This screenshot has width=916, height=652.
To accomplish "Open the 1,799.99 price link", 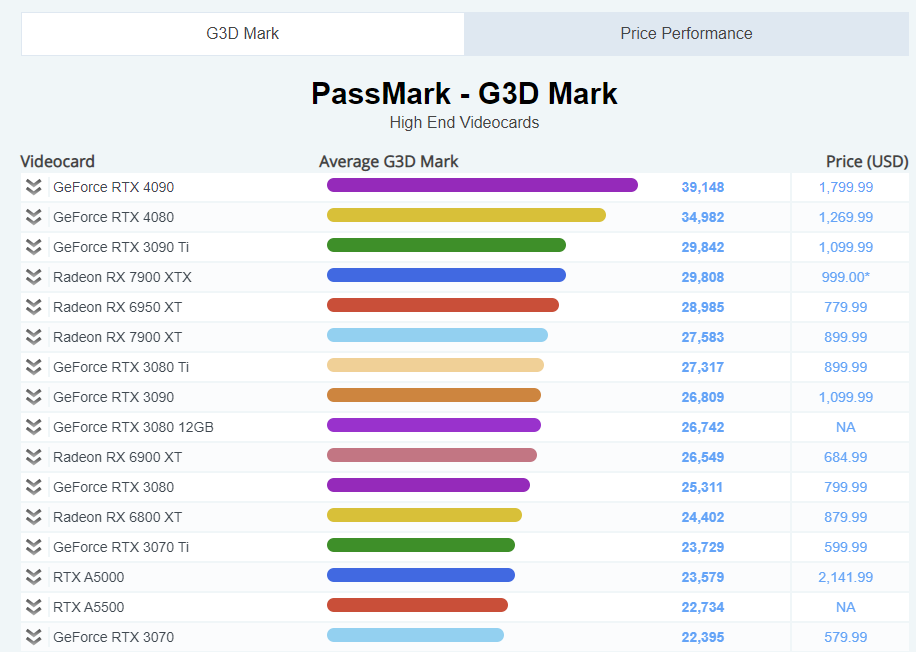I will pyautogui.click(x=846, y=188).
